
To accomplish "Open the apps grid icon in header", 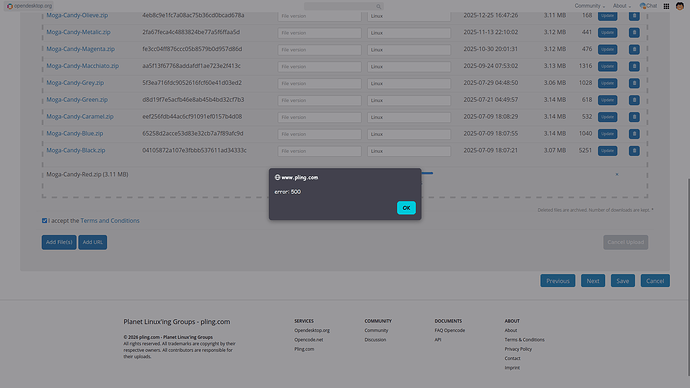I will [666, 6].
